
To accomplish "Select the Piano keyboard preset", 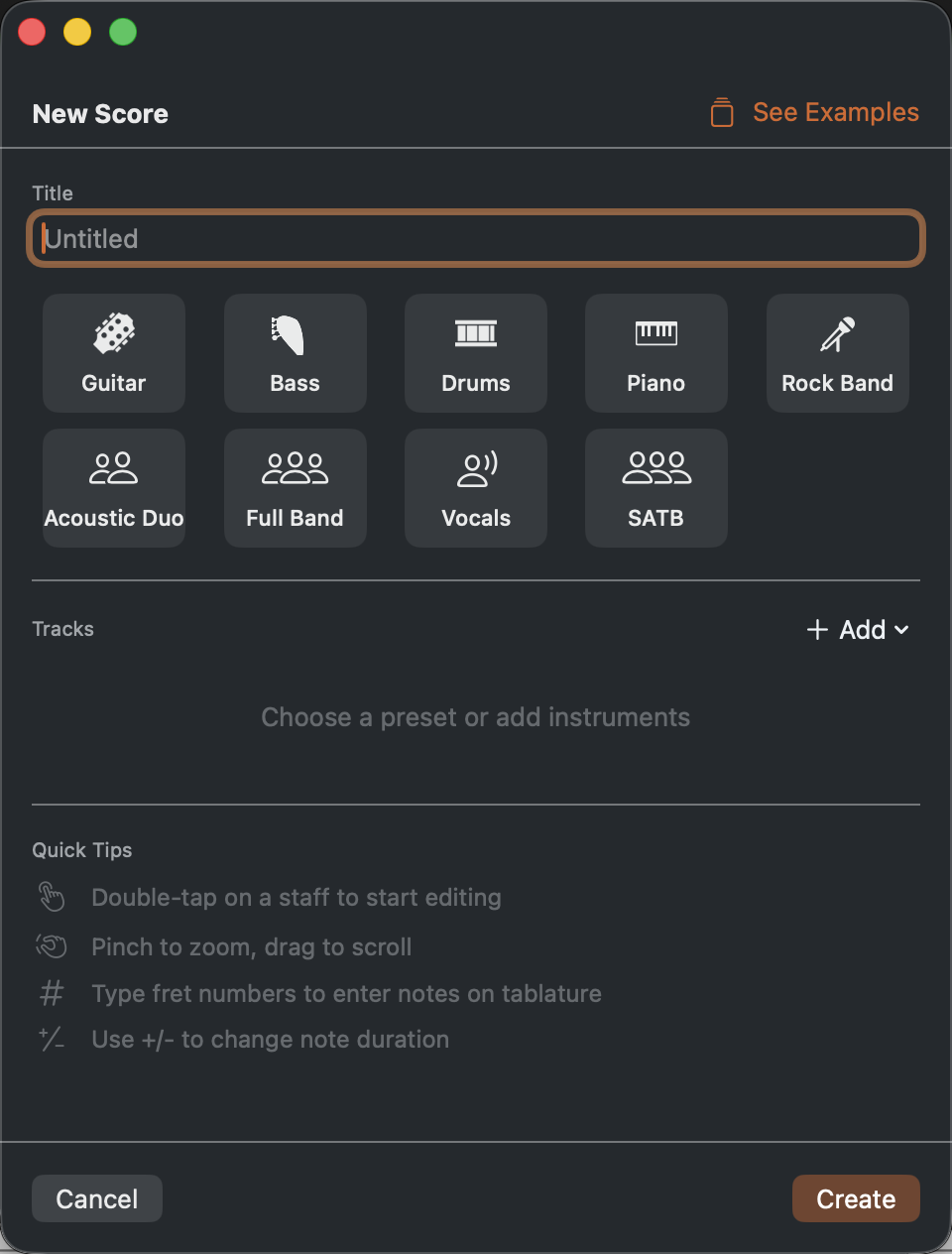I will point(656,334).
